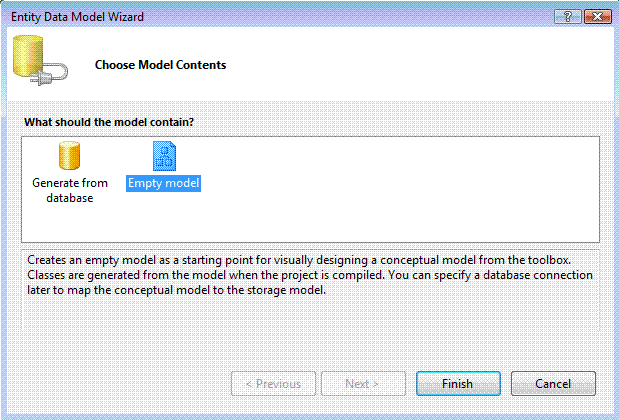This screenshot has height=420, width=619.
Task: Click the Cancel button
Action: [553, 383]
